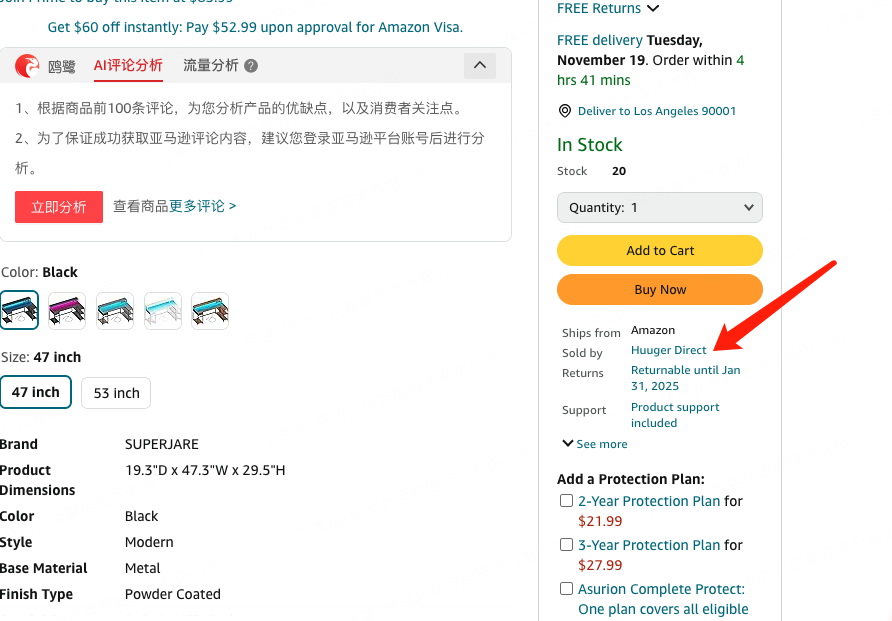Viewport: 892px width, 621px height.
Task: Collapse the 鸥鹭 analysis panel
Action: pyautogui.click(x=480, y=66)
